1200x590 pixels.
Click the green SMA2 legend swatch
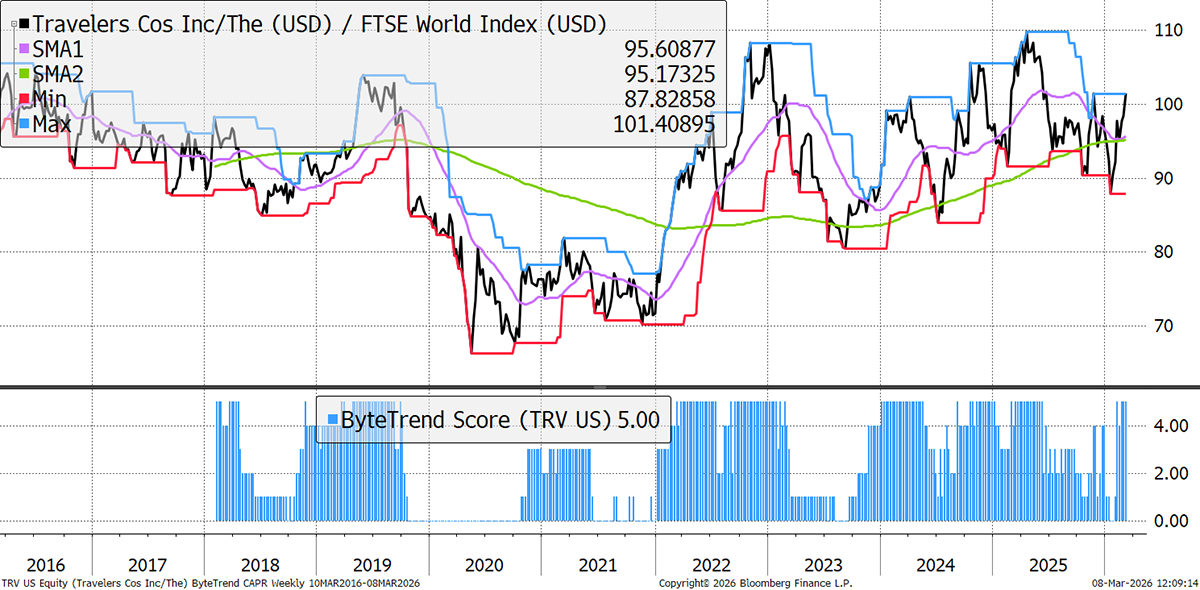(23, 73)
